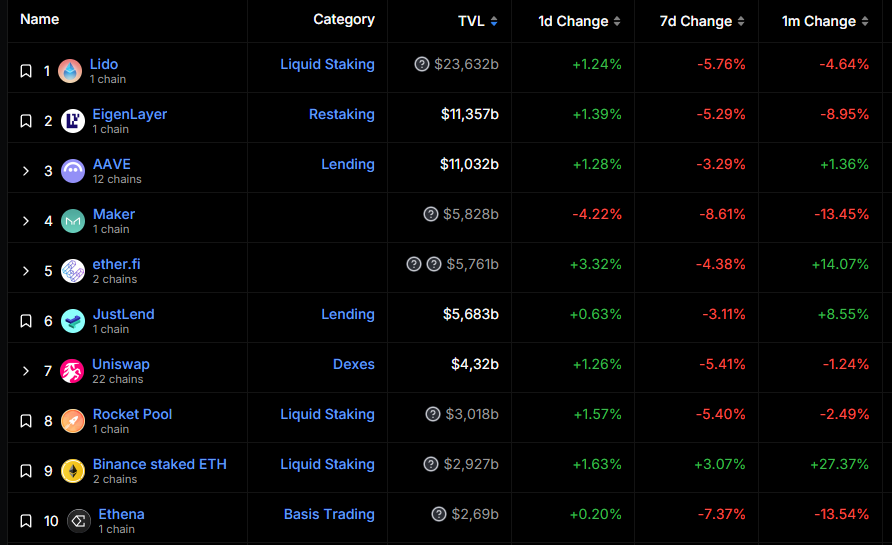This screenshot has height=545, width=892.
Task: Click the Maker logo icon
Action: [x=72, y=221]
